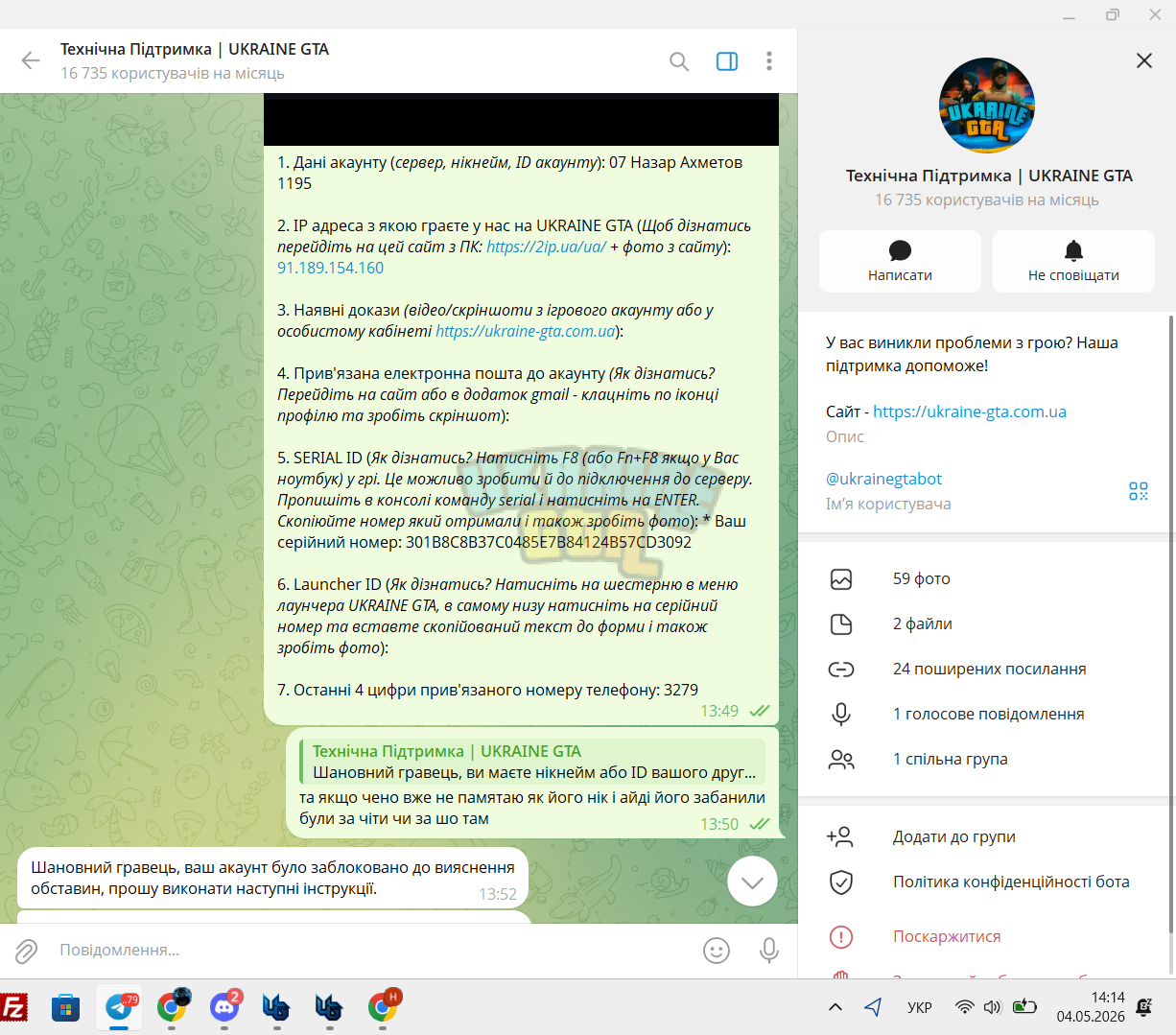The height and width of the screenshot is (1035, 1176).
Task: Click the chat title Технічна Підтримка header
Action: pos(195,49)
